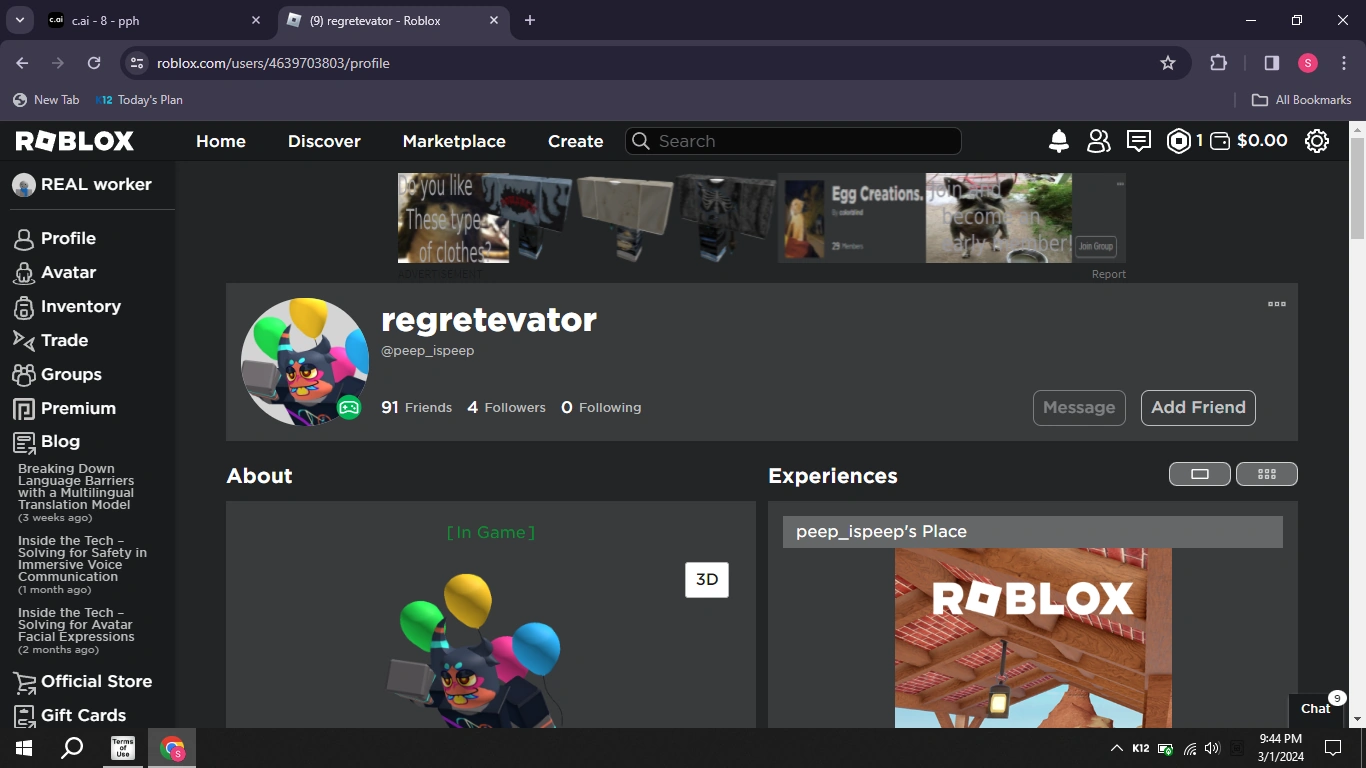Open the Discover menu item
Viewport: 1366px width, 768px height.
tap(324, 141)
